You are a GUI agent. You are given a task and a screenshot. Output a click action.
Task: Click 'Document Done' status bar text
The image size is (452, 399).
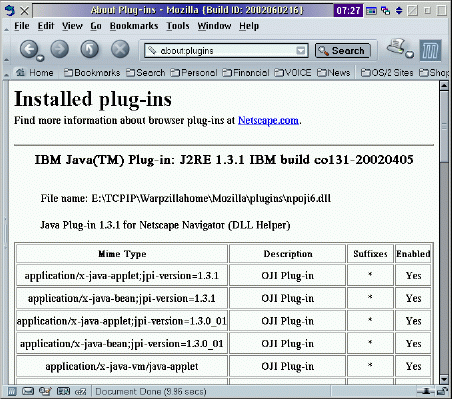click(151, 391)
